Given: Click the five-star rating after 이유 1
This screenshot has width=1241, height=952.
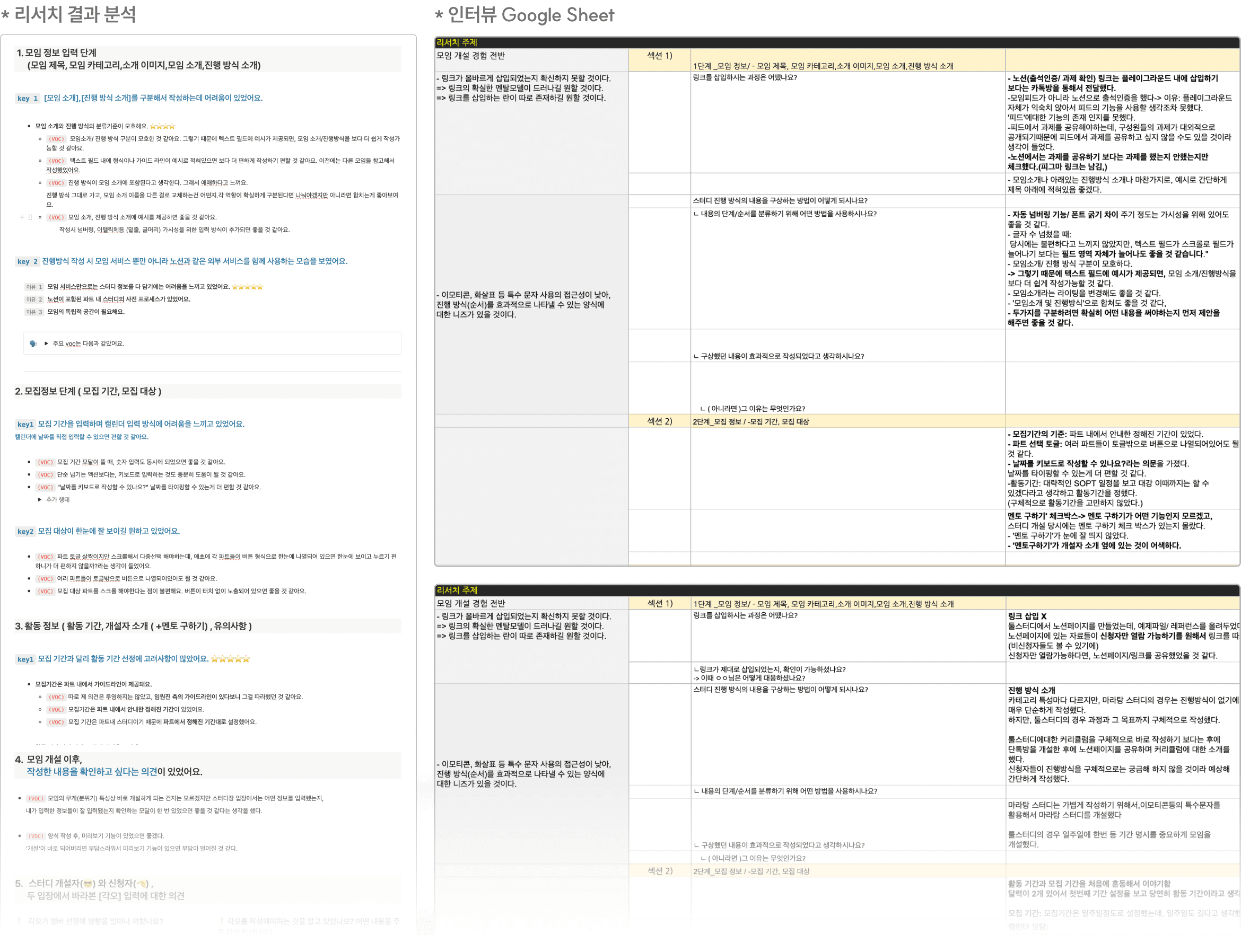Looking at the screenshot, I should point(247,287).
